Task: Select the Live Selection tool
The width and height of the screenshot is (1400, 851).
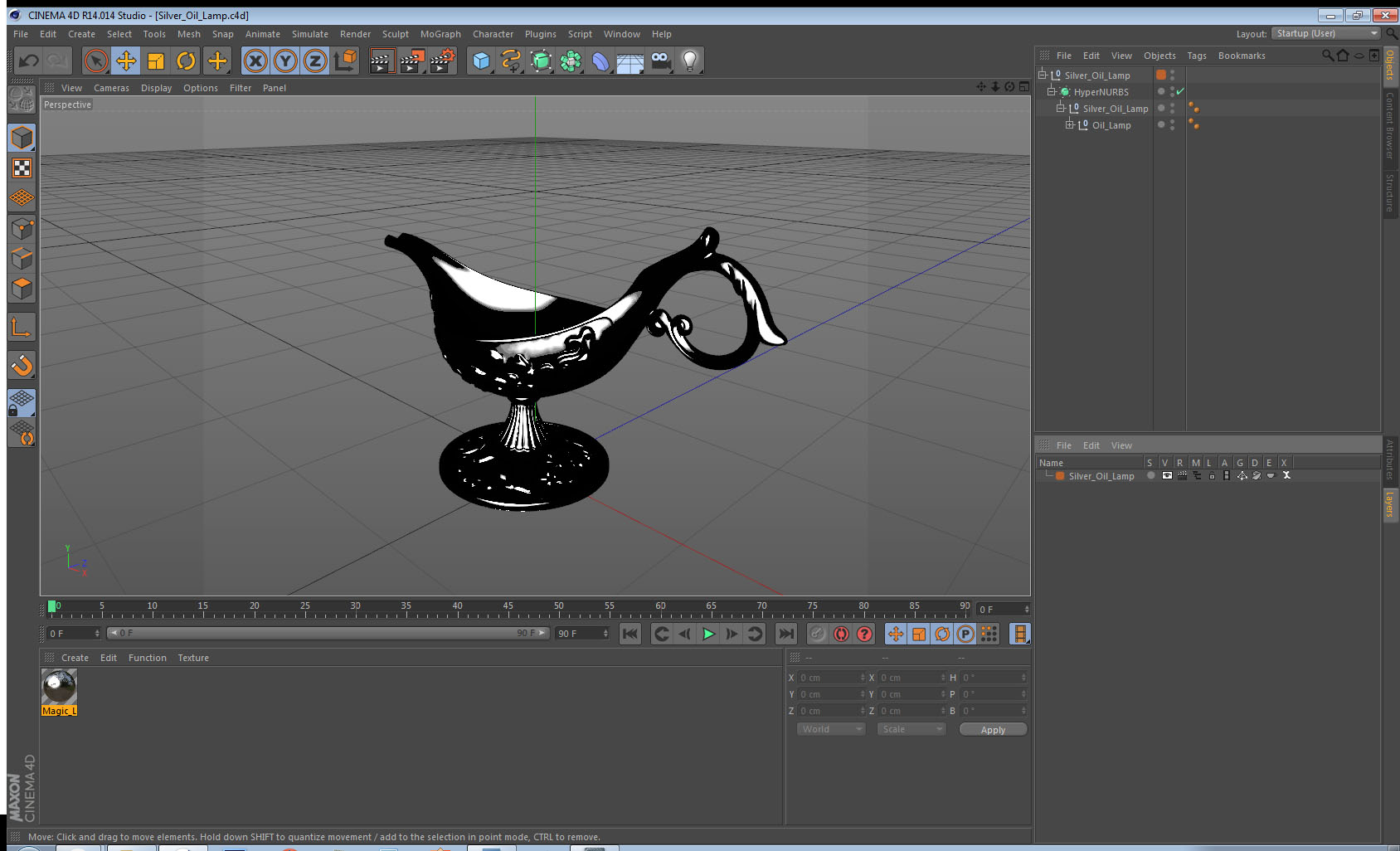Action: pos(96,61)
